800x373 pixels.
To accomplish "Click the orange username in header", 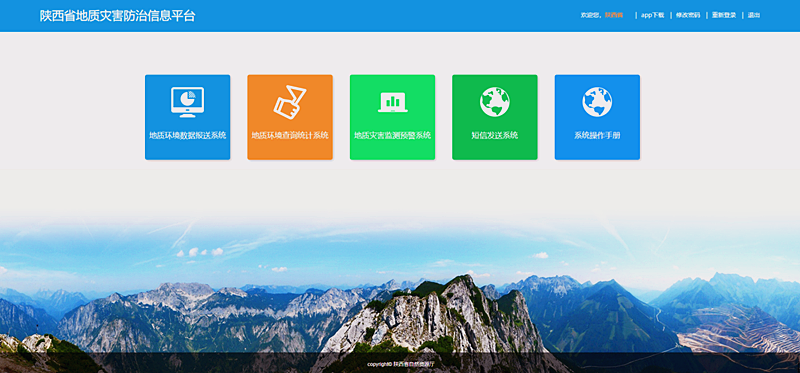I will click(x=614, y=15).
